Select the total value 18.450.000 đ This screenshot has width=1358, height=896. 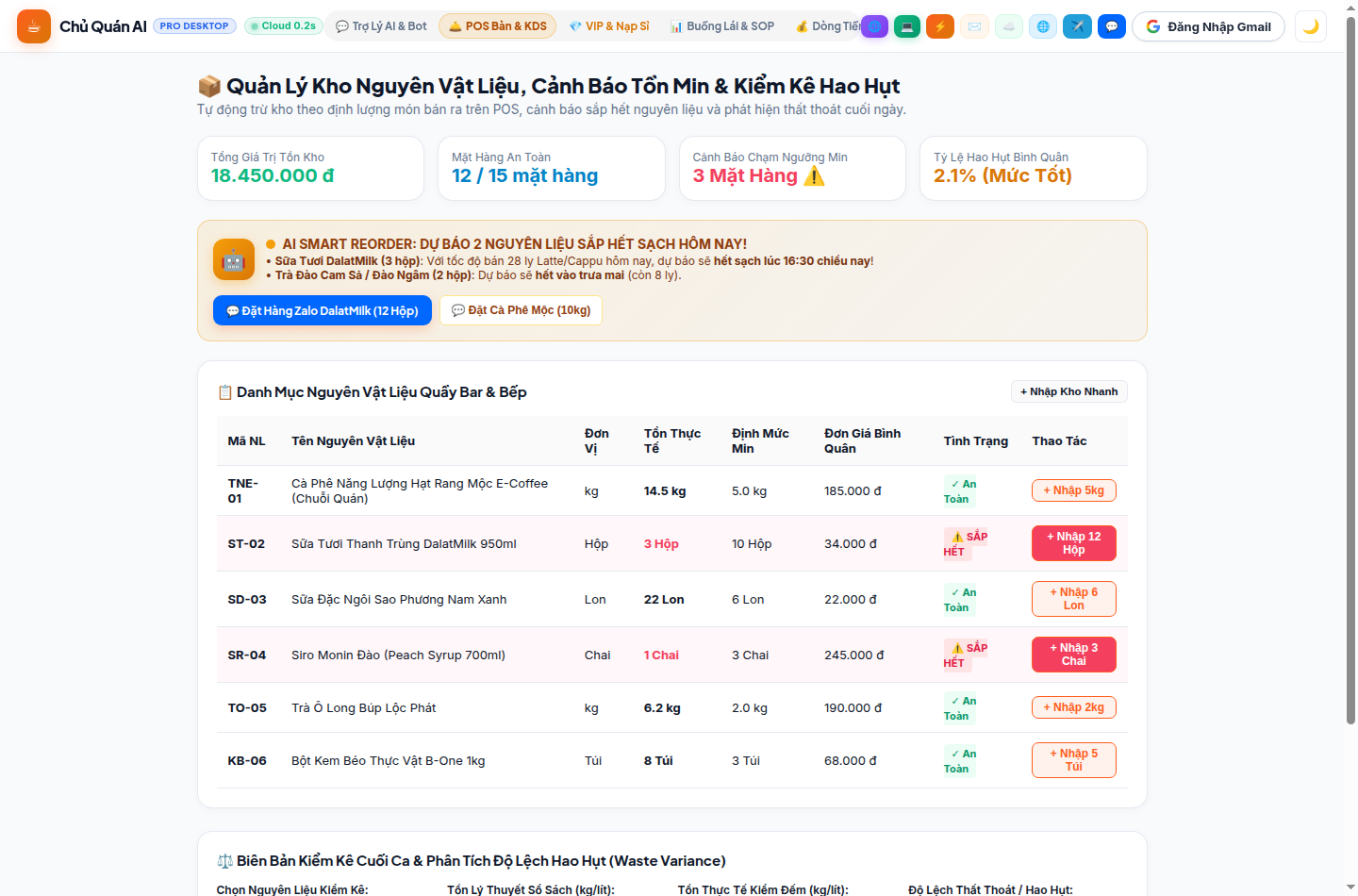[273, 175]
